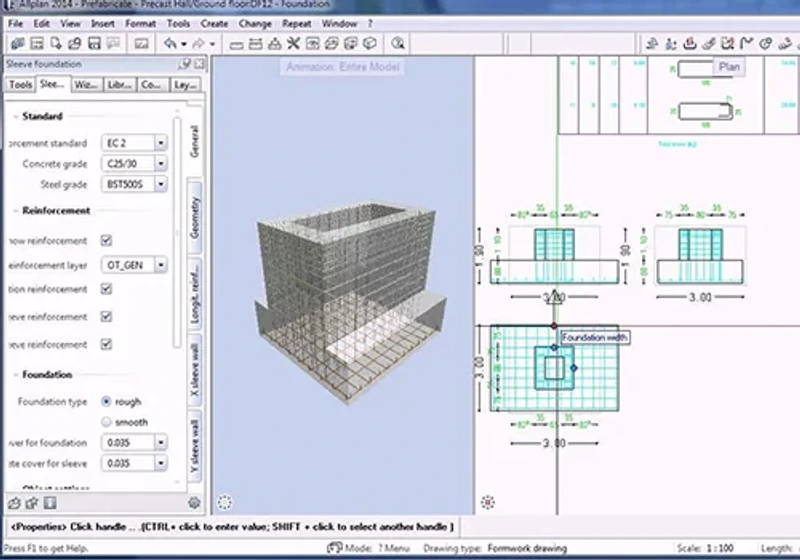The width and height of the screenshot is (800, 560).
Task: Click the Animation: Entire Model viewport label
Action: coord(342,67)
